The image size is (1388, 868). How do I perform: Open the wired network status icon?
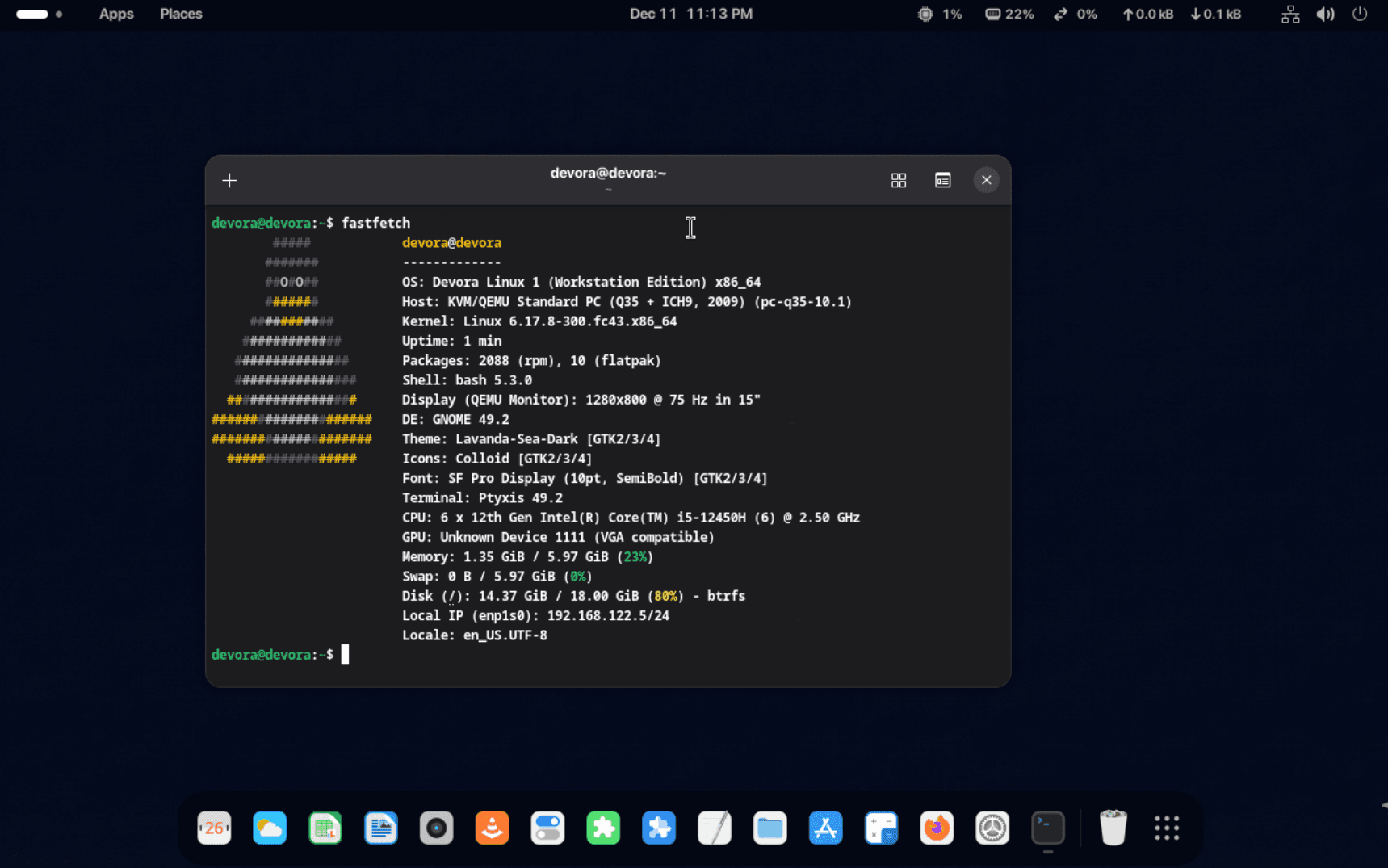pos(1289,14)
